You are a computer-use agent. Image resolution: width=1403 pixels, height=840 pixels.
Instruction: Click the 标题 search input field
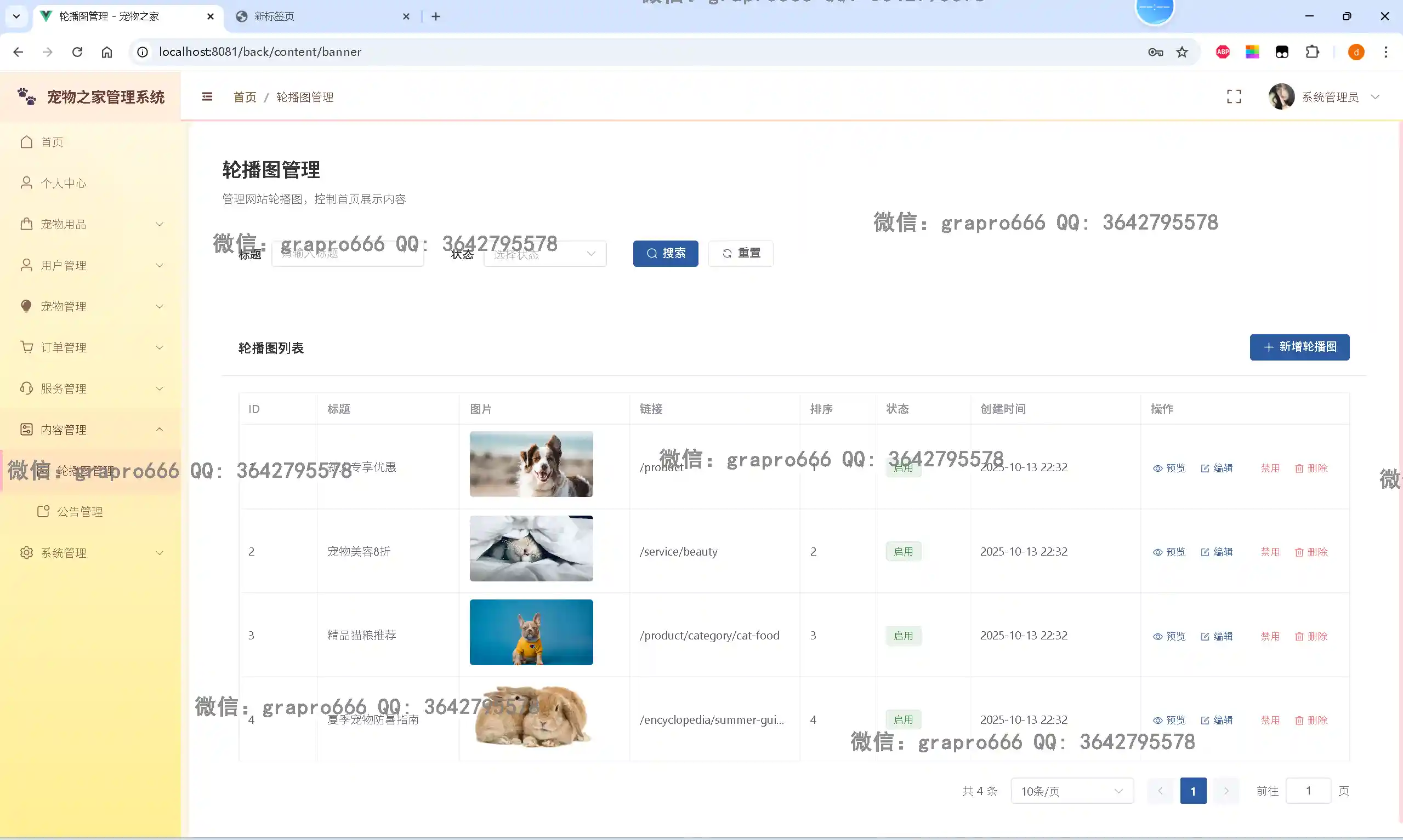(x=348, y=254)
